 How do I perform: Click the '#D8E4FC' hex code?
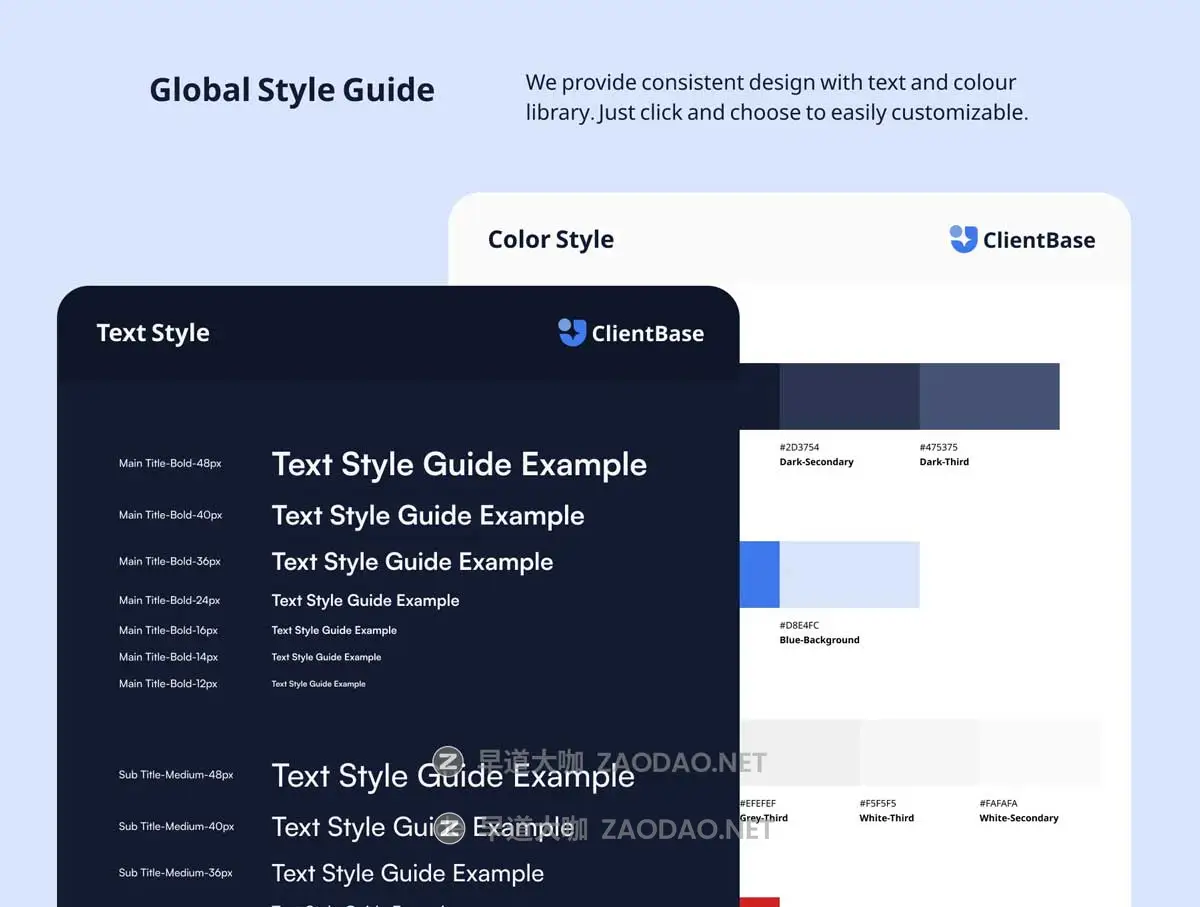(799, 625)
